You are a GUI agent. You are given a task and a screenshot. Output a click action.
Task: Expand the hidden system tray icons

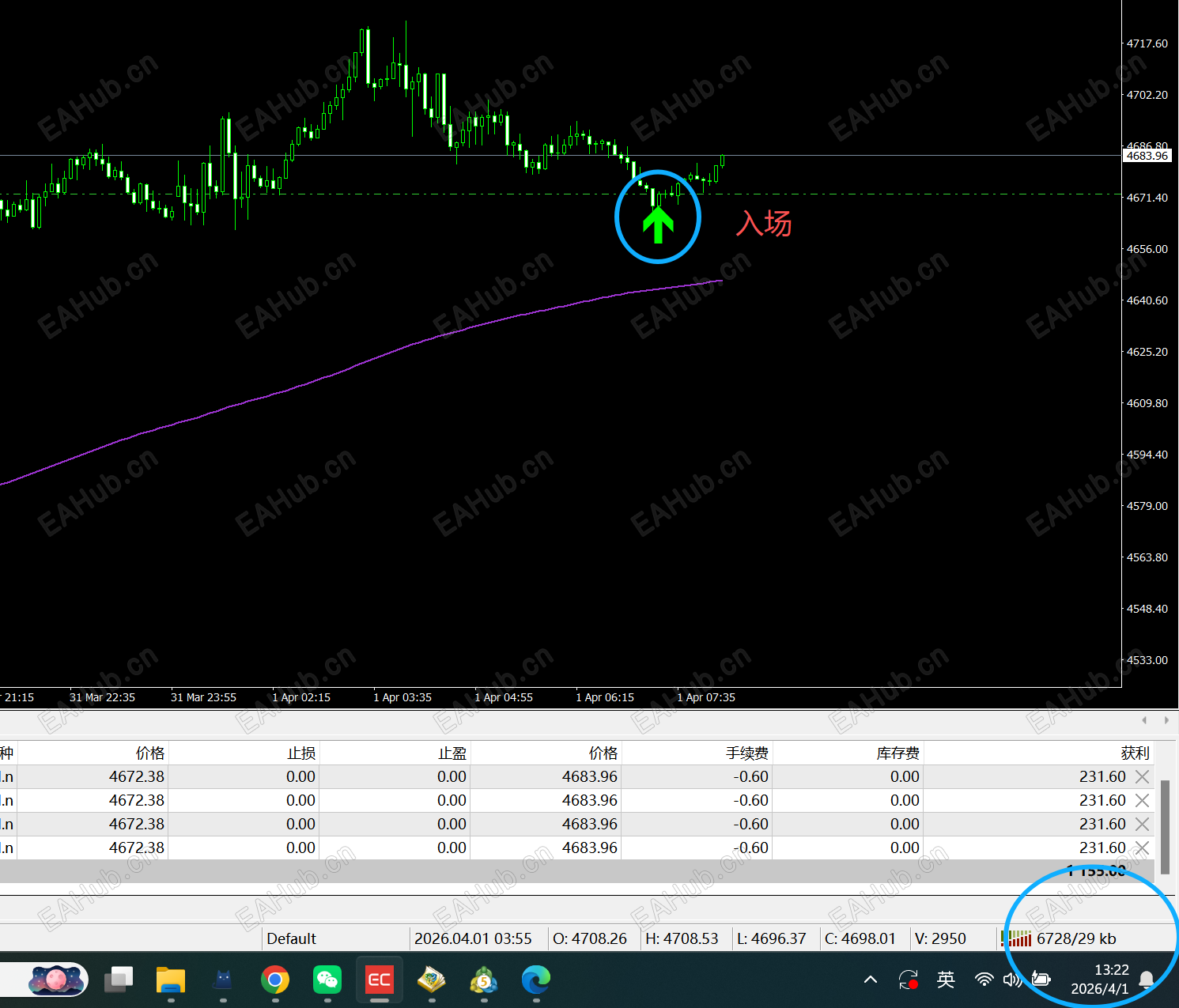pos(871,980)
